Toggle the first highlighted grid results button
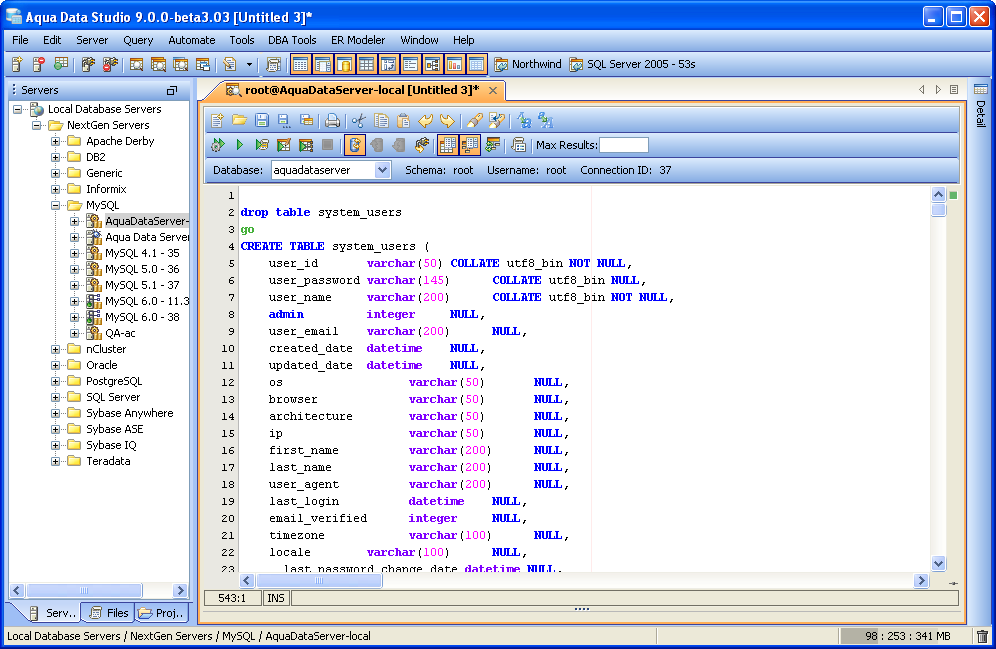The height and width of the screenshot is (649, 996). [447, 145]
